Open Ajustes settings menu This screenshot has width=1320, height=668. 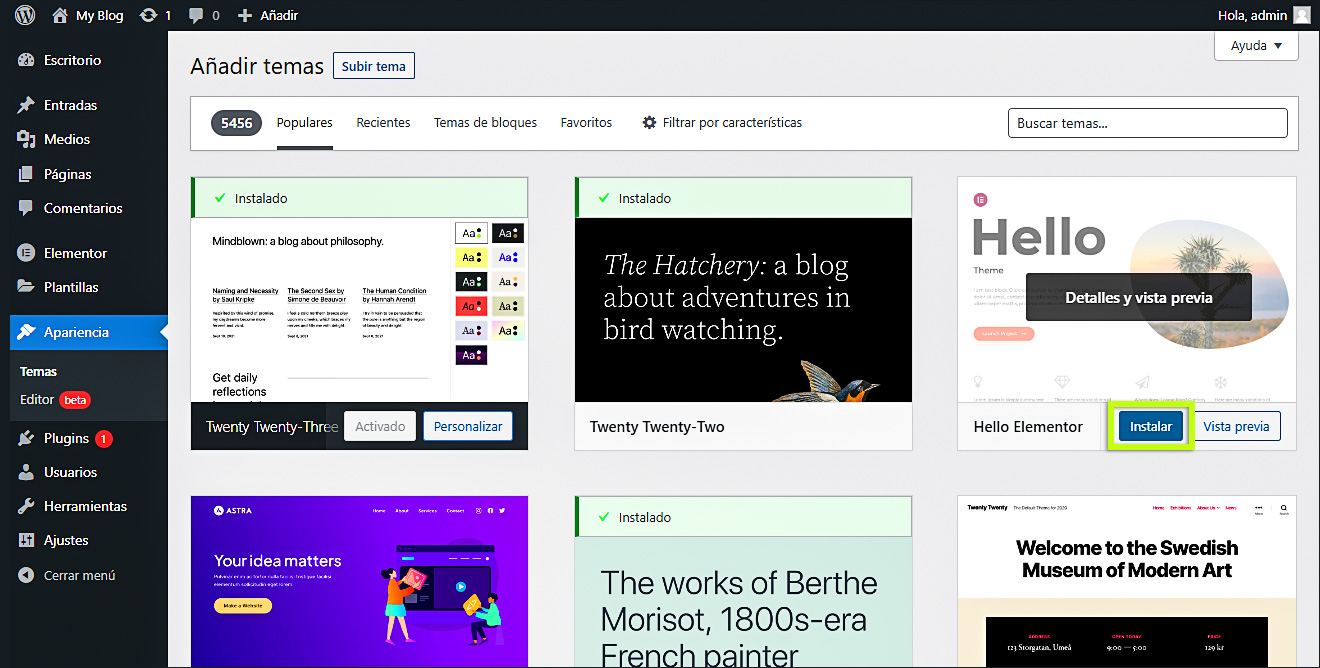66,540
